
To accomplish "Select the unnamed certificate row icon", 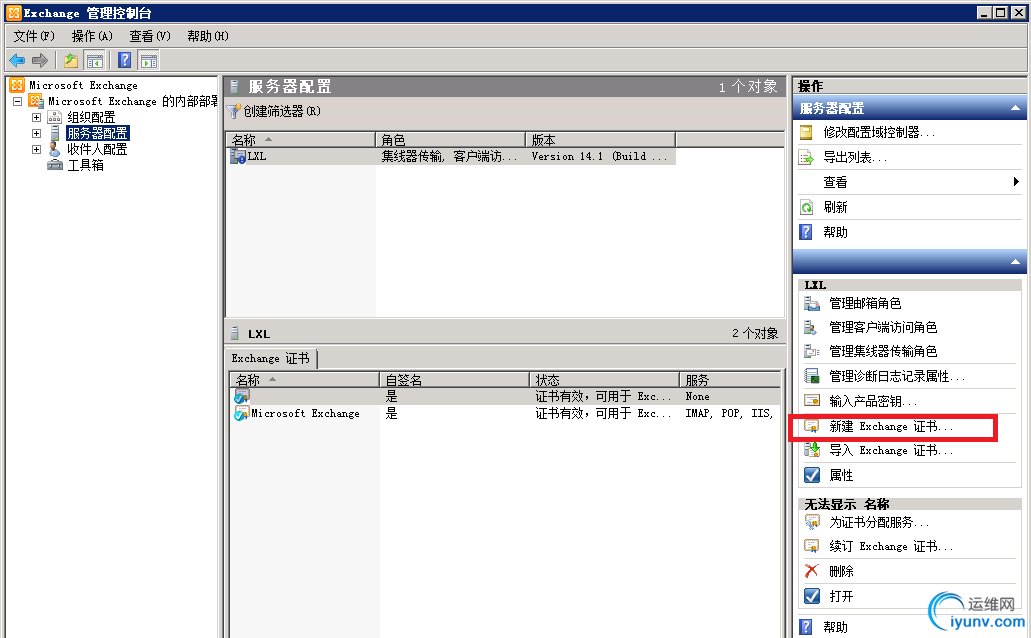I will pos(241,397).
